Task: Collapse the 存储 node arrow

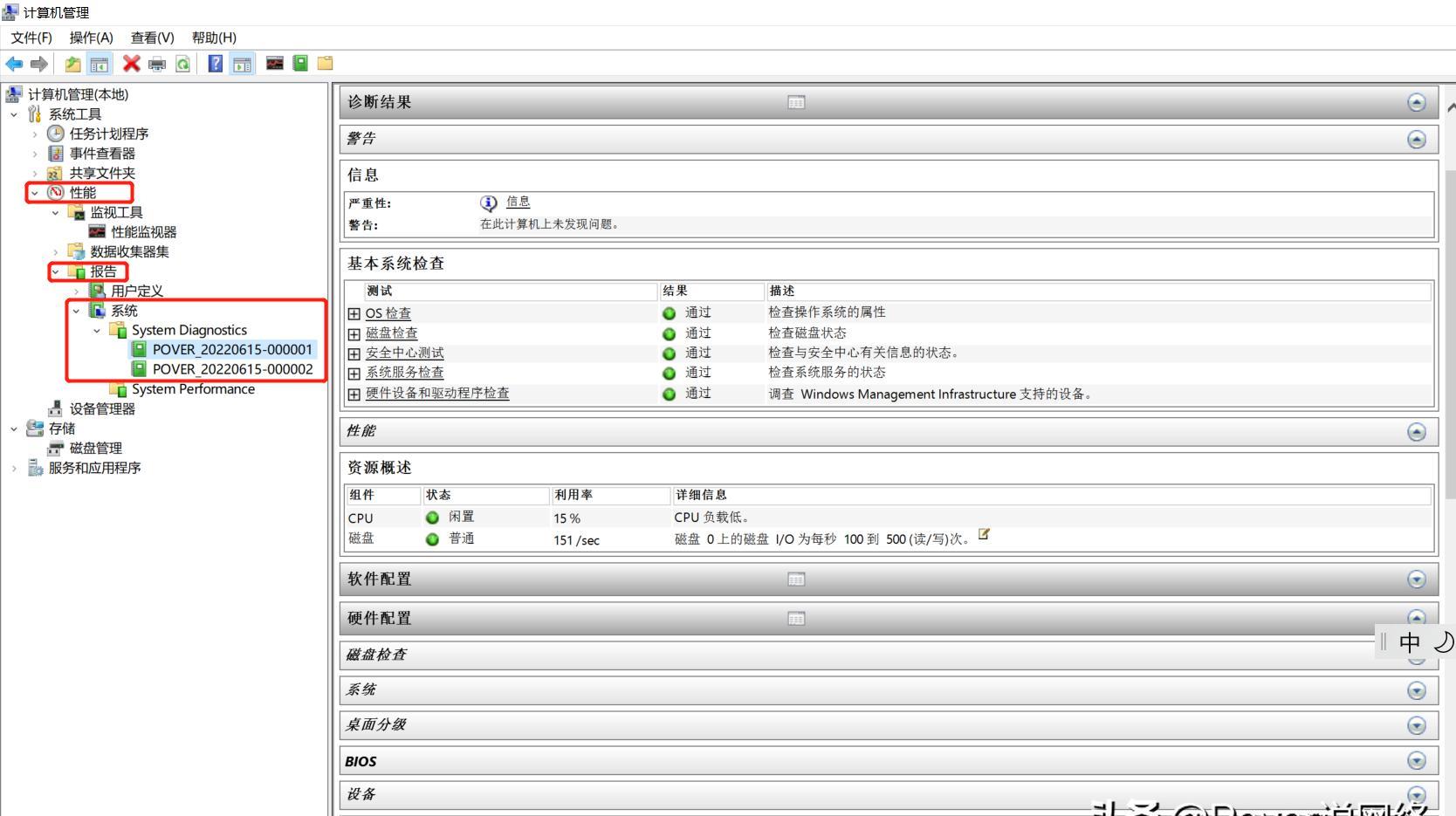Action: [x=14, y=429]
